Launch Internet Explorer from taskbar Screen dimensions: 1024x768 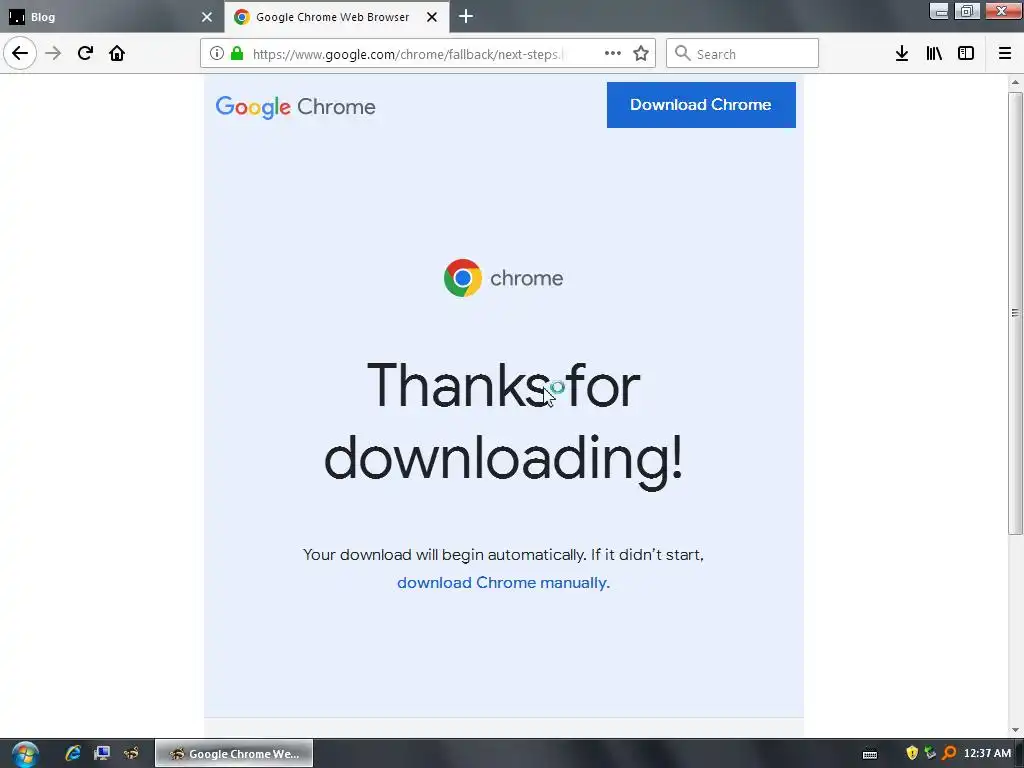72,754
